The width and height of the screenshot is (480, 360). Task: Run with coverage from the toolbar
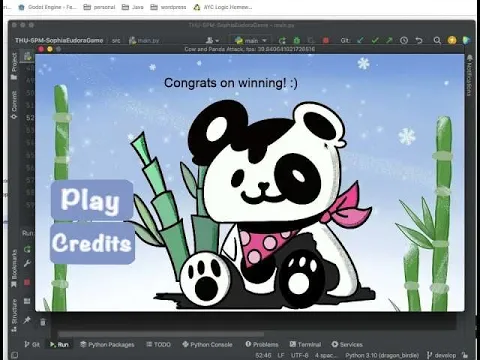pyautogui.click(x=311, y=40)
